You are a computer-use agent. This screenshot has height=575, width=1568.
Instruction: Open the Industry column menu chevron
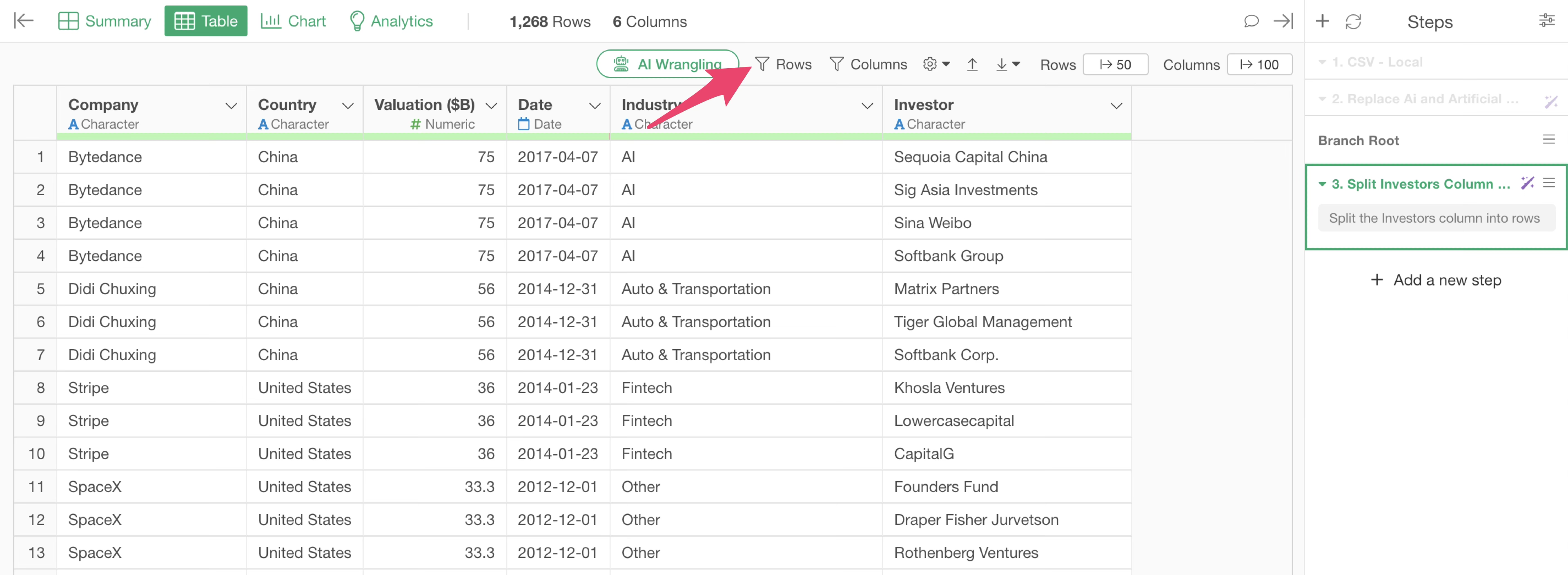point(867,106)
